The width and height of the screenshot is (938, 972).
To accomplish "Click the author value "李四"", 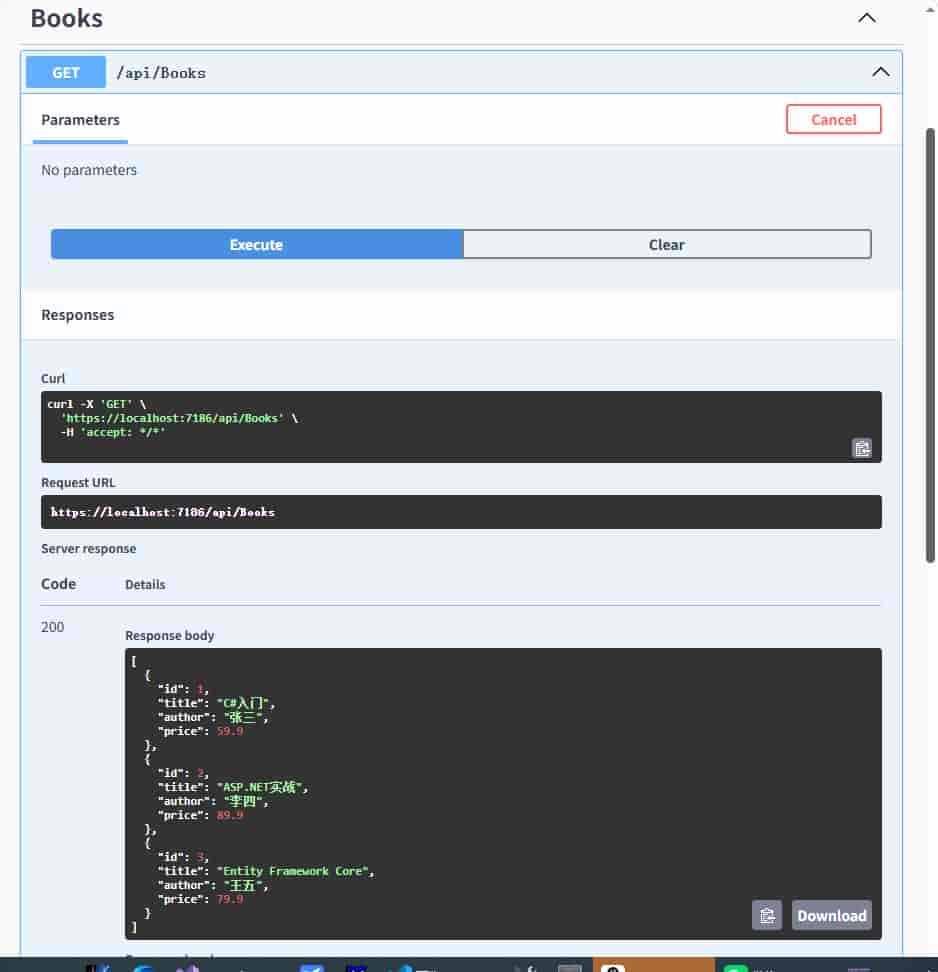I will [x=243, y=801].
